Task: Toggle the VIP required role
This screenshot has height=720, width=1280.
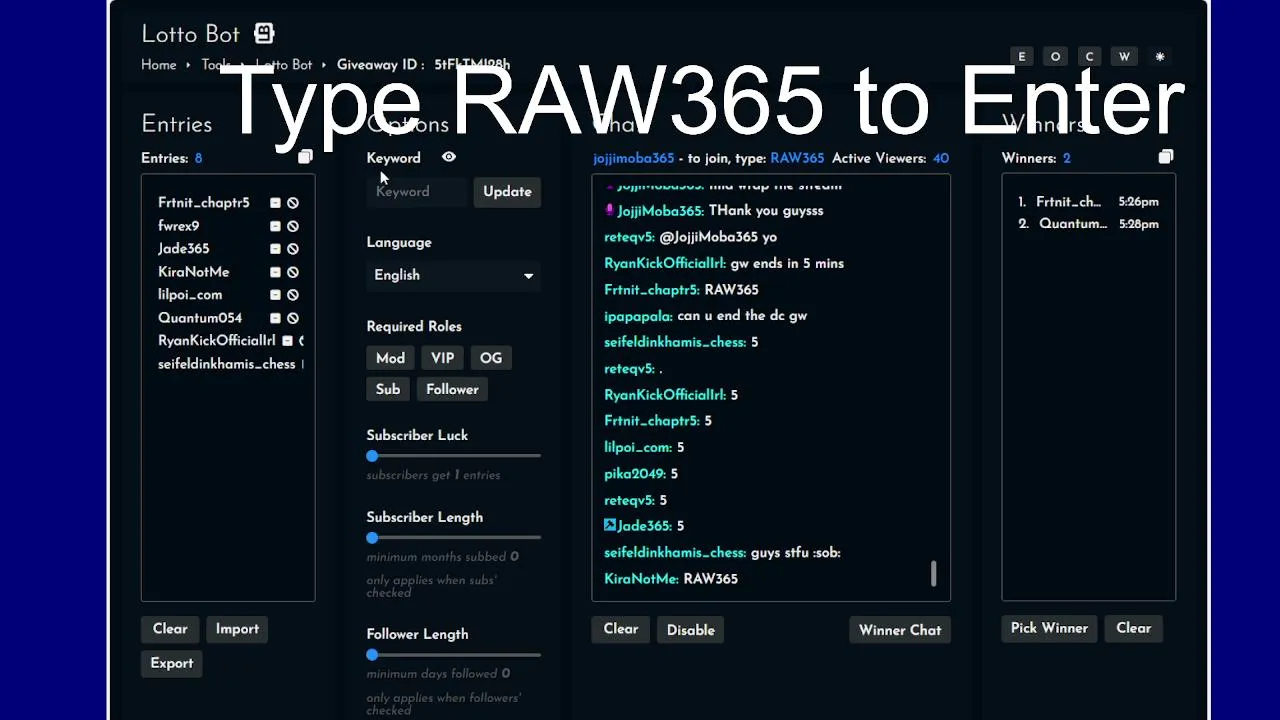Action: pyautogui.click(x=442, y=358)
